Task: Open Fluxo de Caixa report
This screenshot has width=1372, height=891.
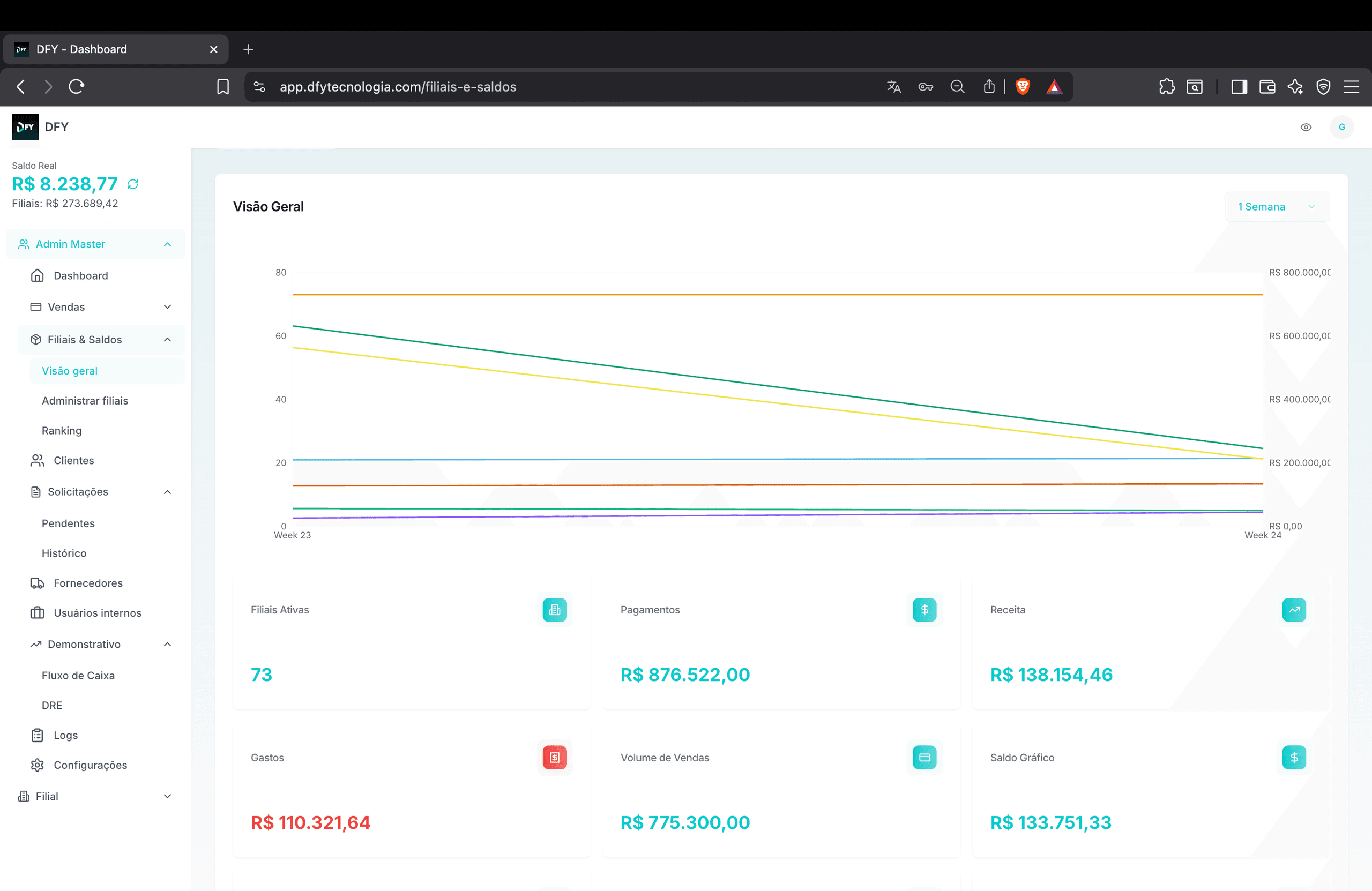Action: (78, 676)
